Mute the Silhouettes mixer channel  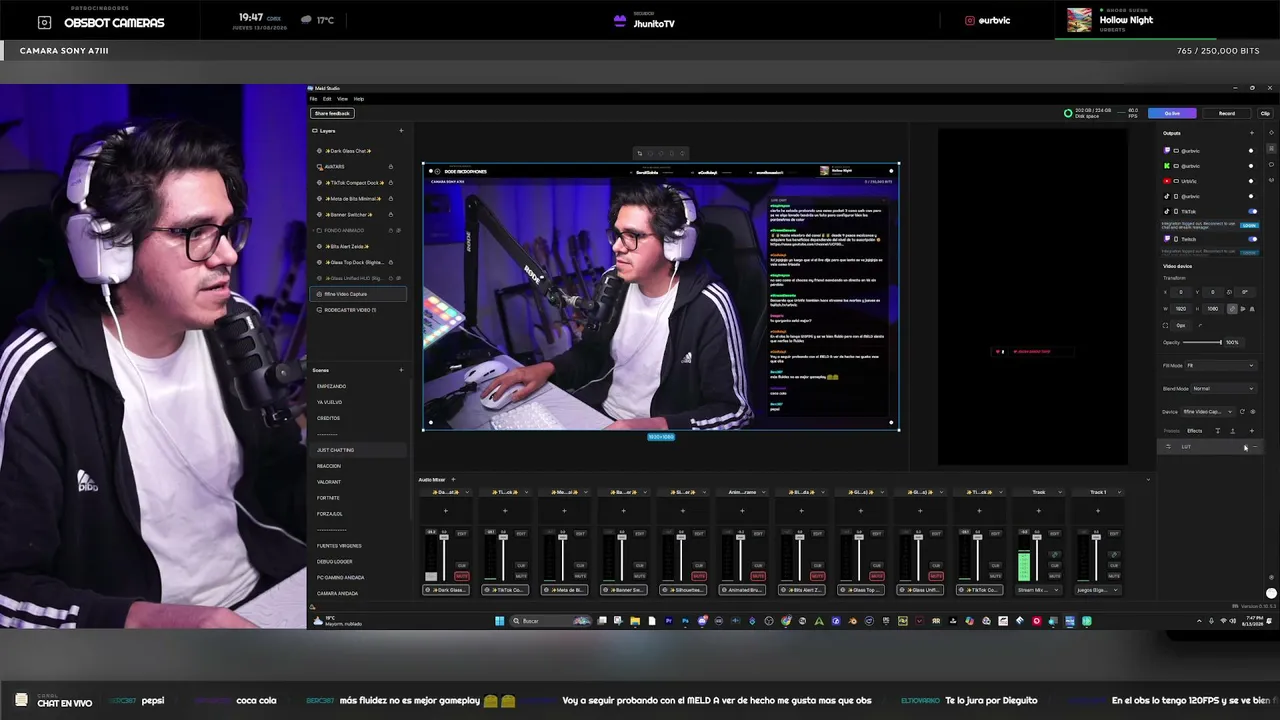[699, 576]
